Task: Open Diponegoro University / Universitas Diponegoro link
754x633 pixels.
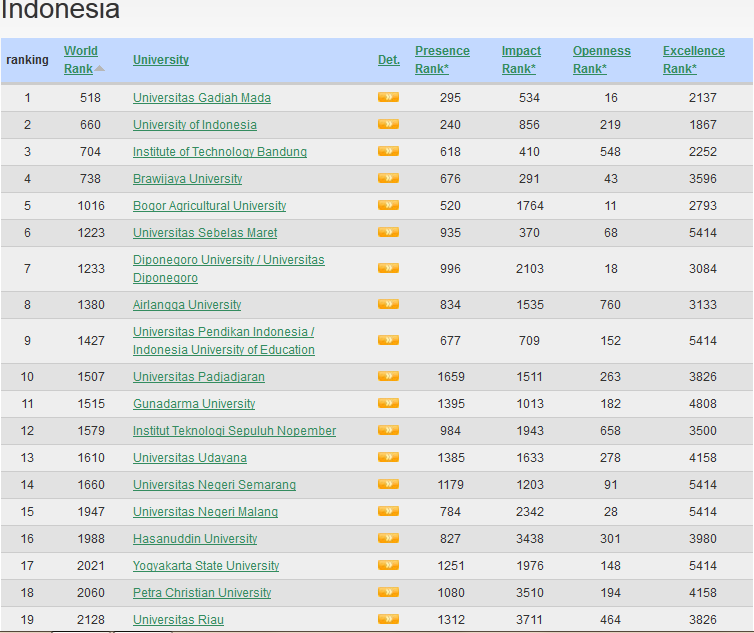Action: [x=228, y=268]
